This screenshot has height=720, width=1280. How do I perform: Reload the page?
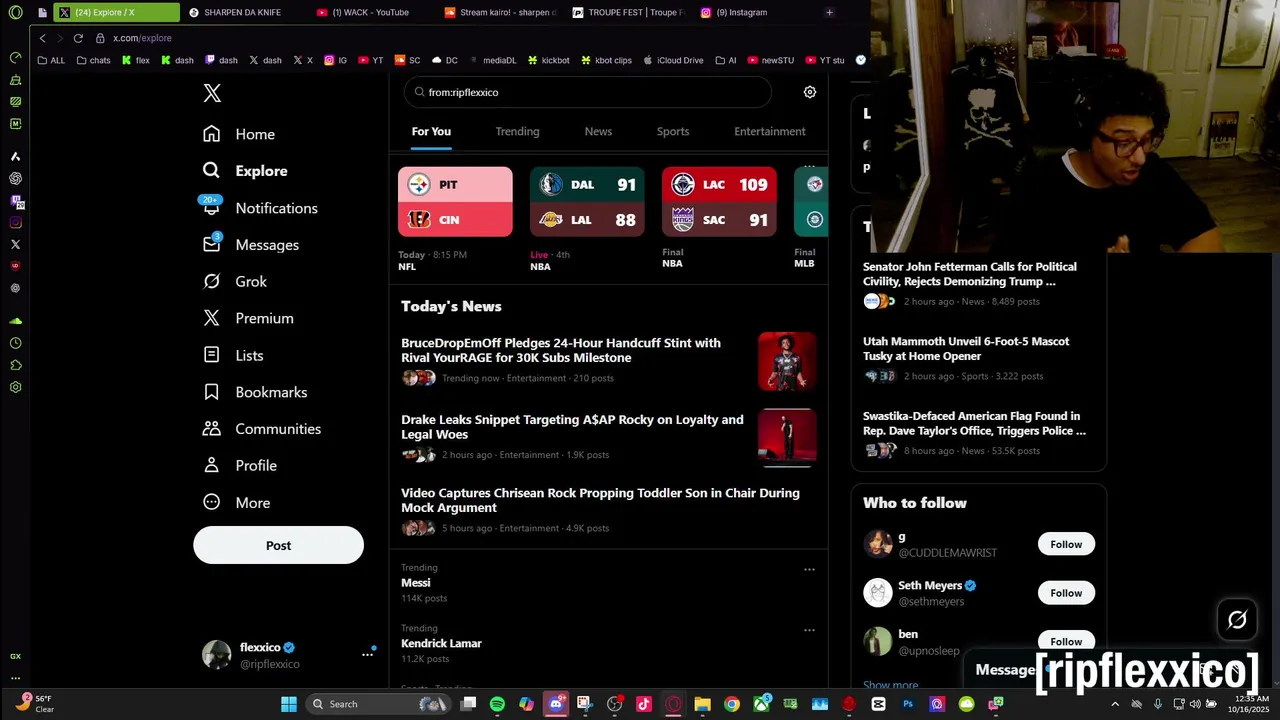click(x=78, y=38)
